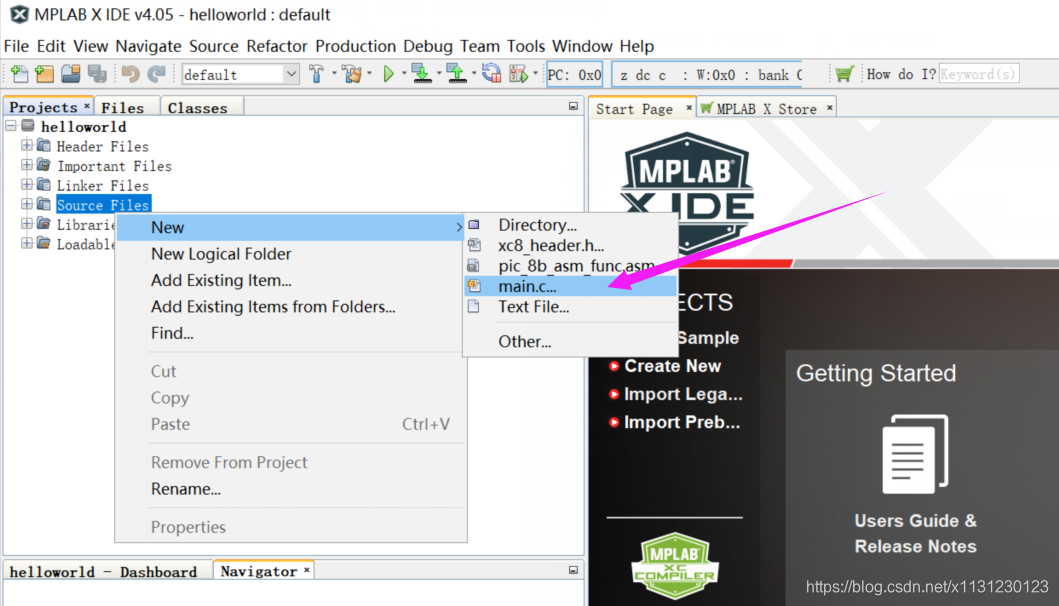
Task: Click the Build Project hammer icon
Action: tap(316, 74)
